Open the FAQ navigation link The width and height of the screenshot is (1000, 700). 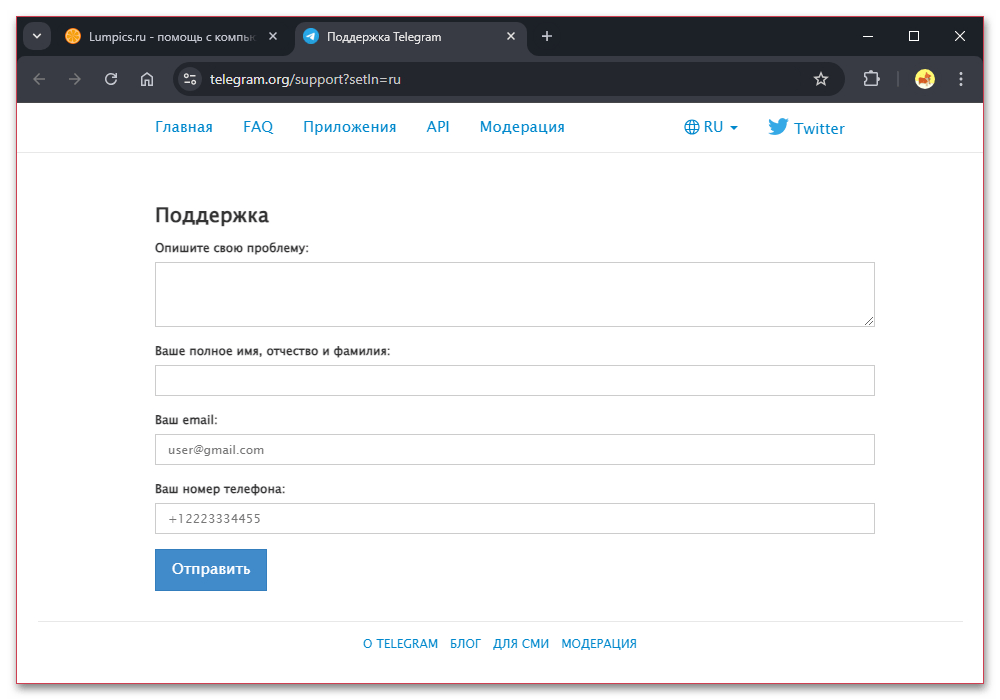click(x=258, y=127)
